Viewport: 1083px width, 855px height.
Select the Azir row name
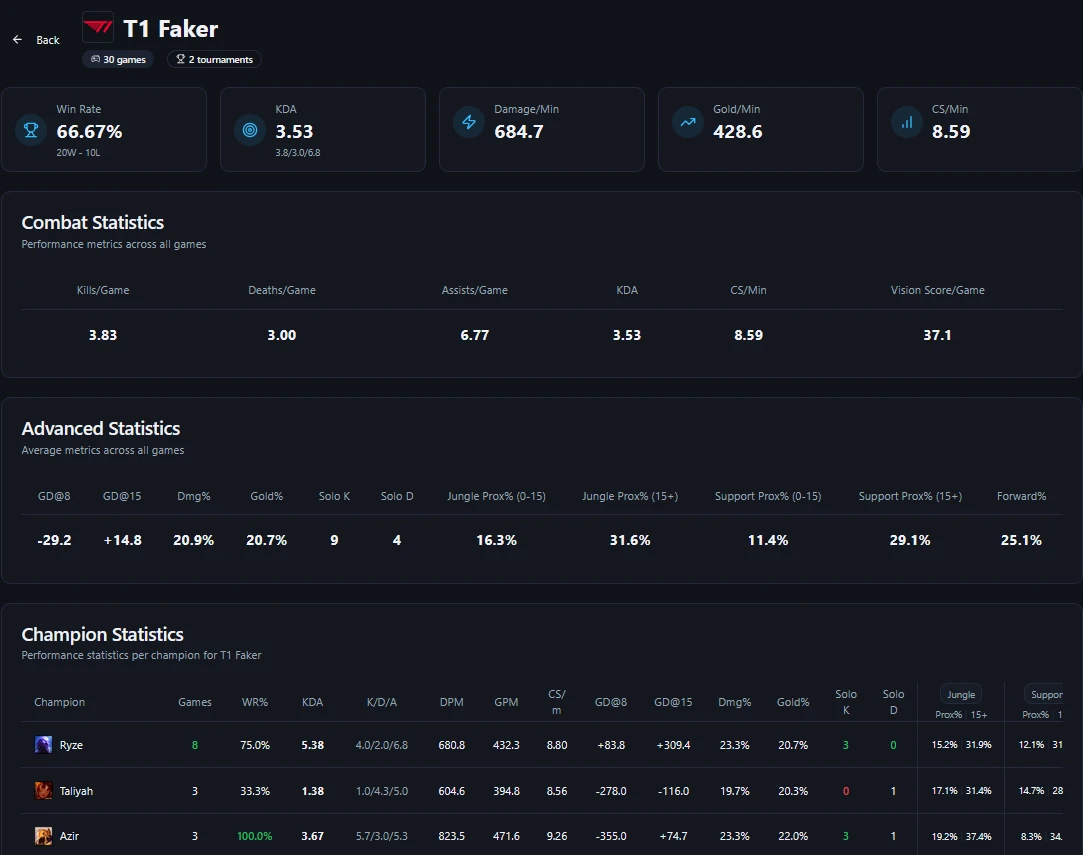69,836
